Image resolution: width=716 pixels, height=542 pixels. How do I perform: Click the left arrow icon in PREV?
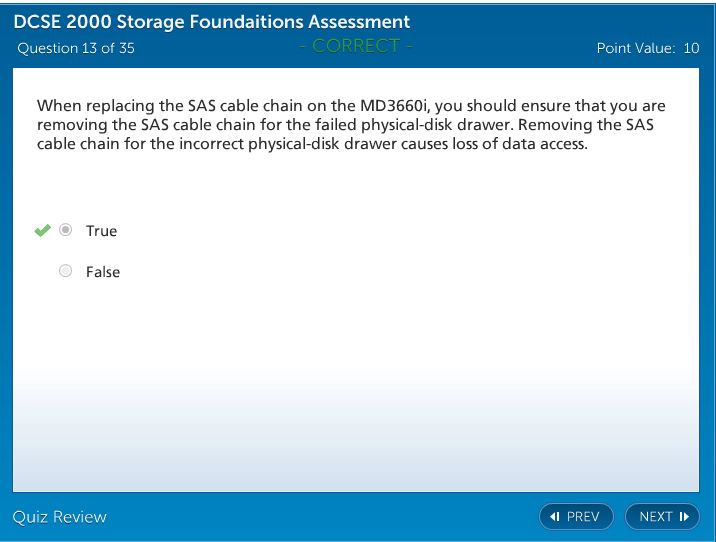pyautogui.click(x=555, y=517)
